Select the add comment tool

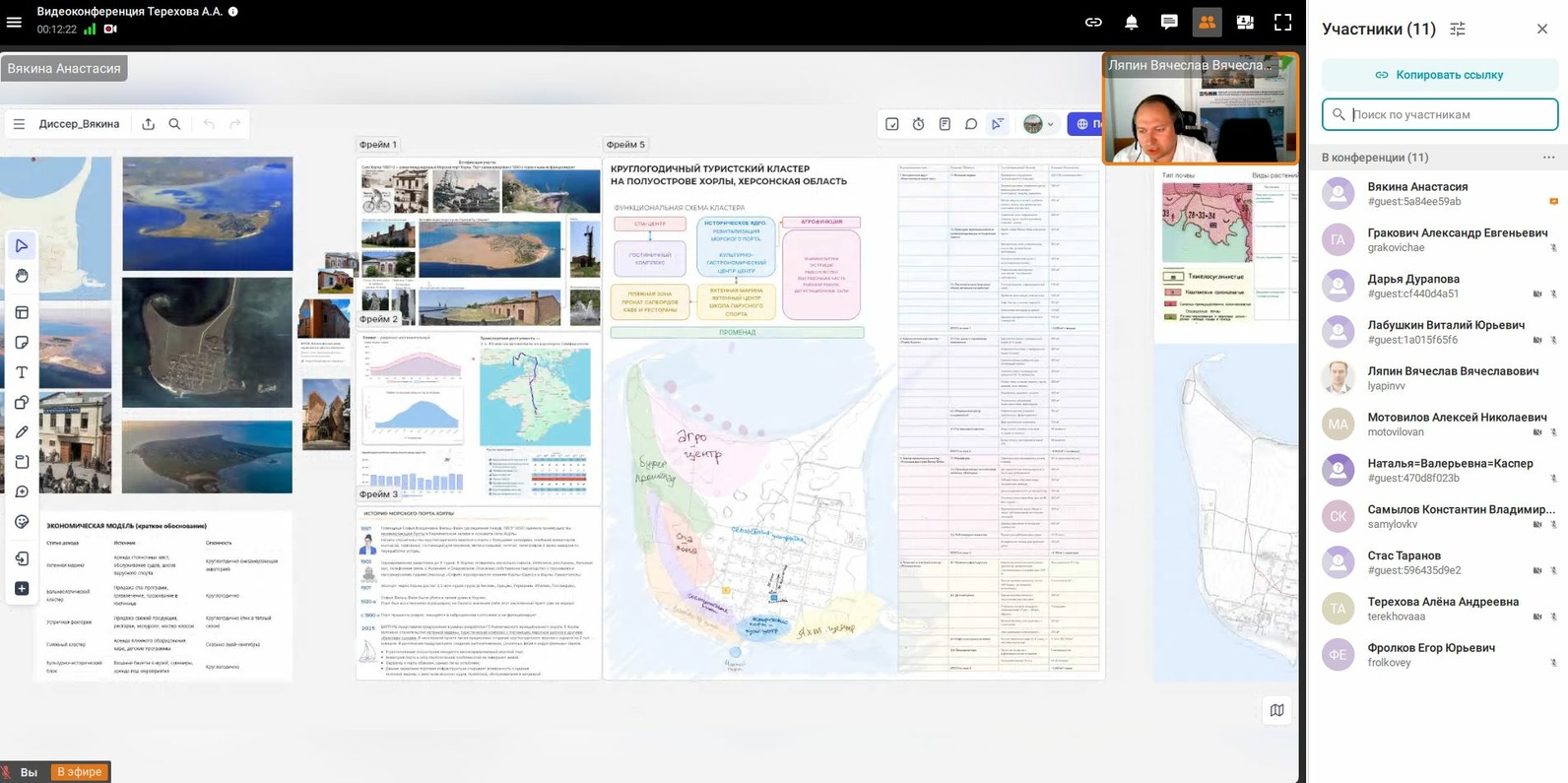pyautogui.click(x=22, y=491)
